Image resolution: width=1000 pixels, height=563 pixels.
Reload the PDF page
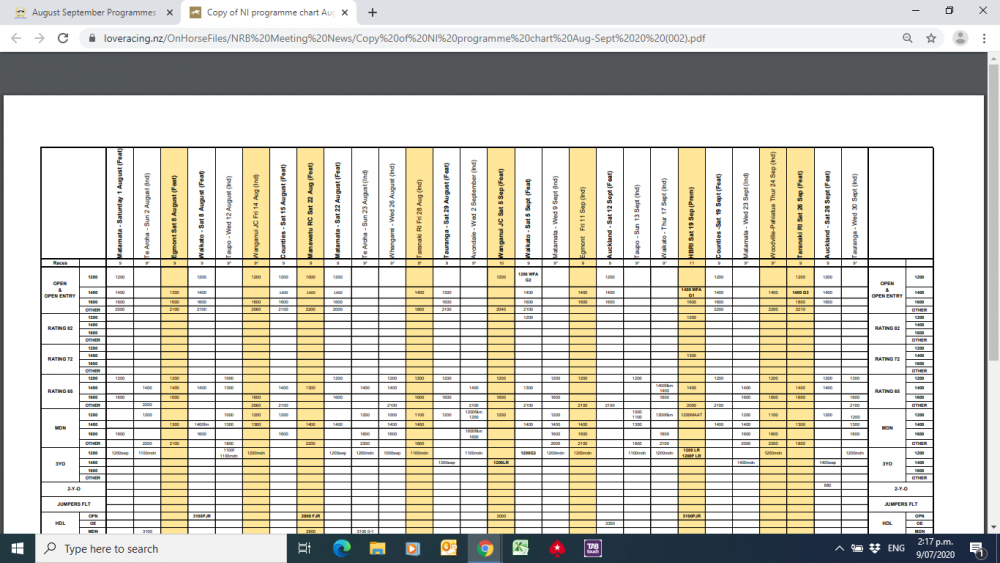click(x=62, y=38)
